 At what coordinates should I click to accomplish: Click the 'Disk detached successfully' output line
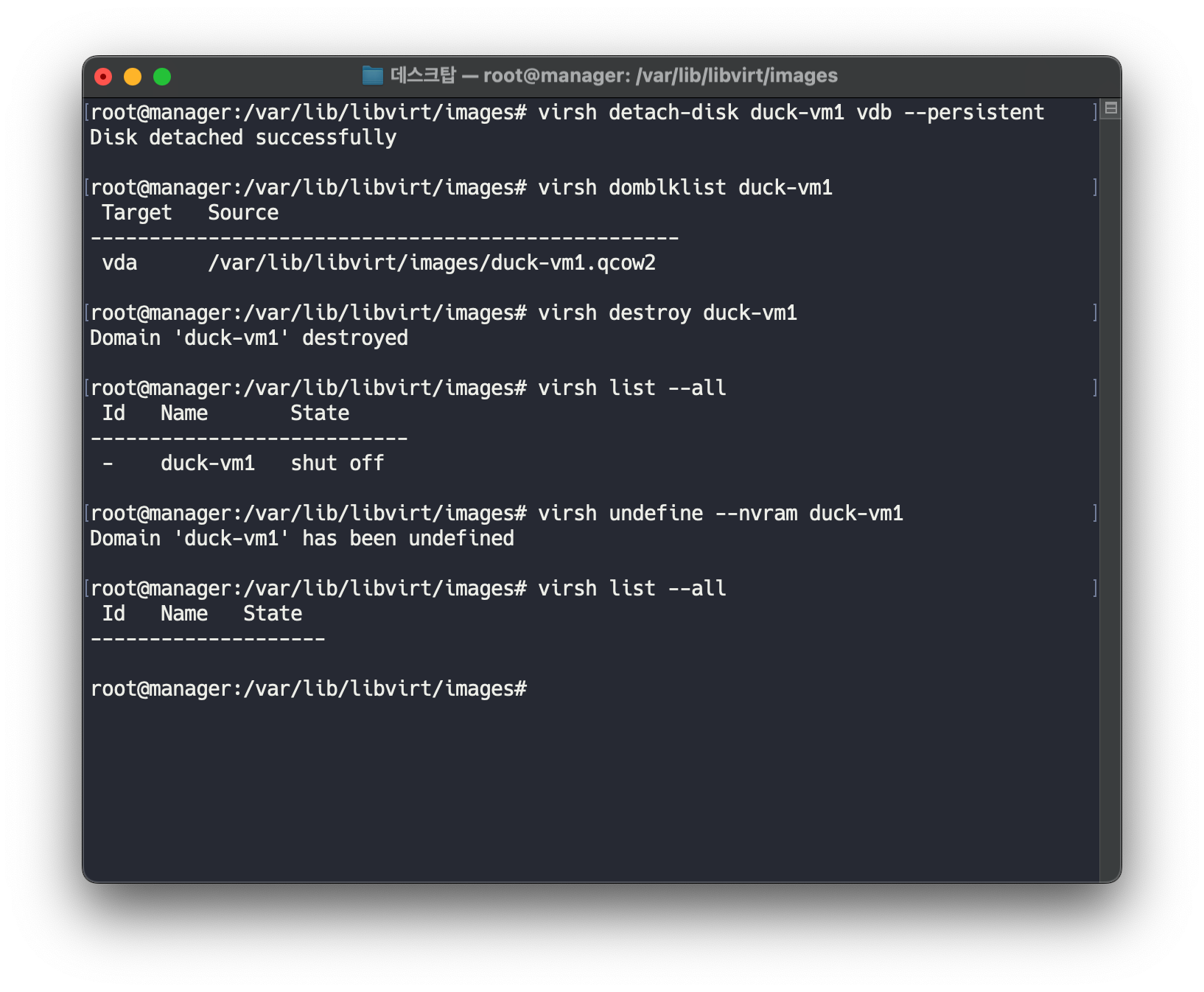pos(243,138)
